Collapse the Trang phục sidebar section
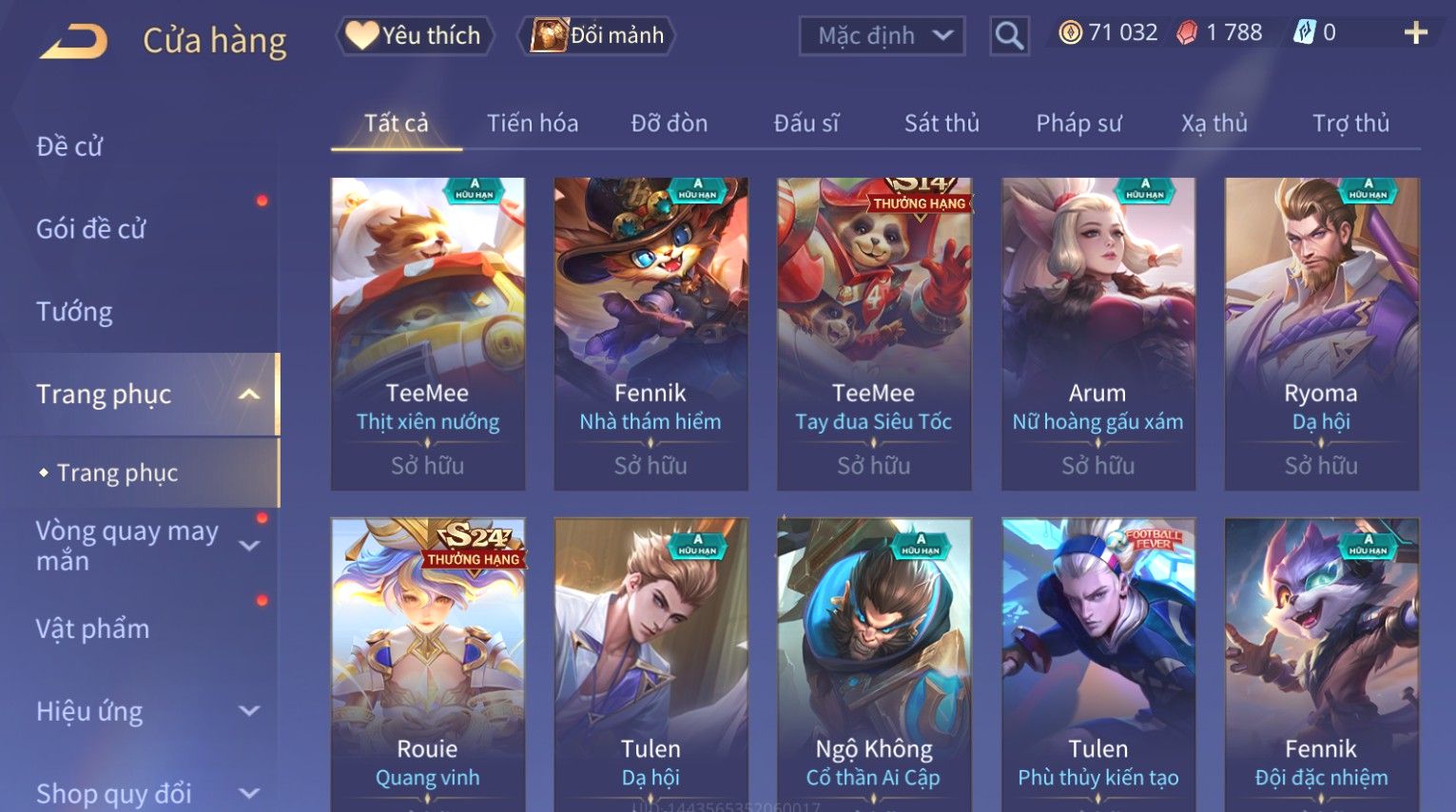This screenshot has height=812, width=1456. tap(249, 394)
